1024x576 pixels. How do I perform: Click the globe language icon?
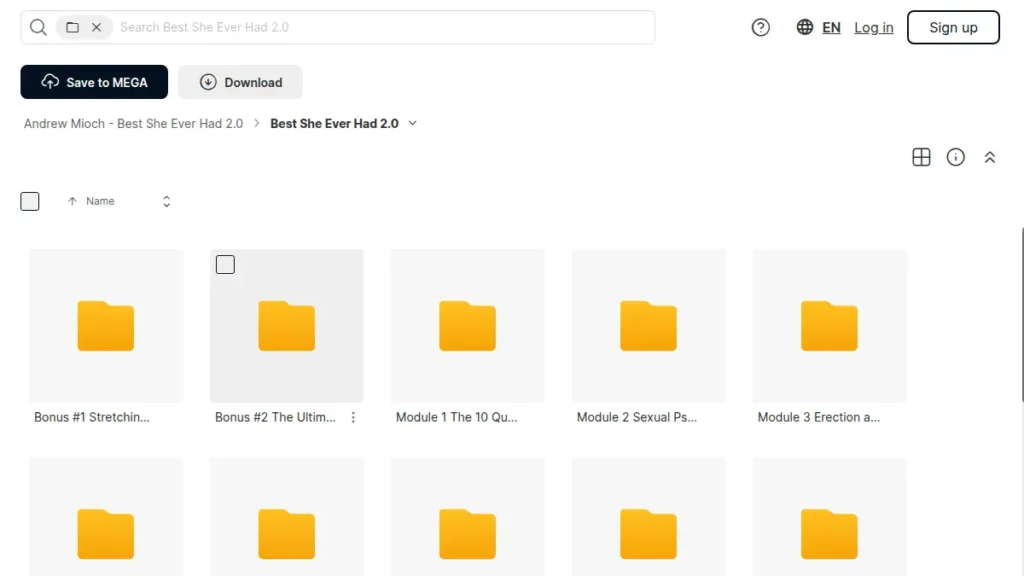point(805,27)
